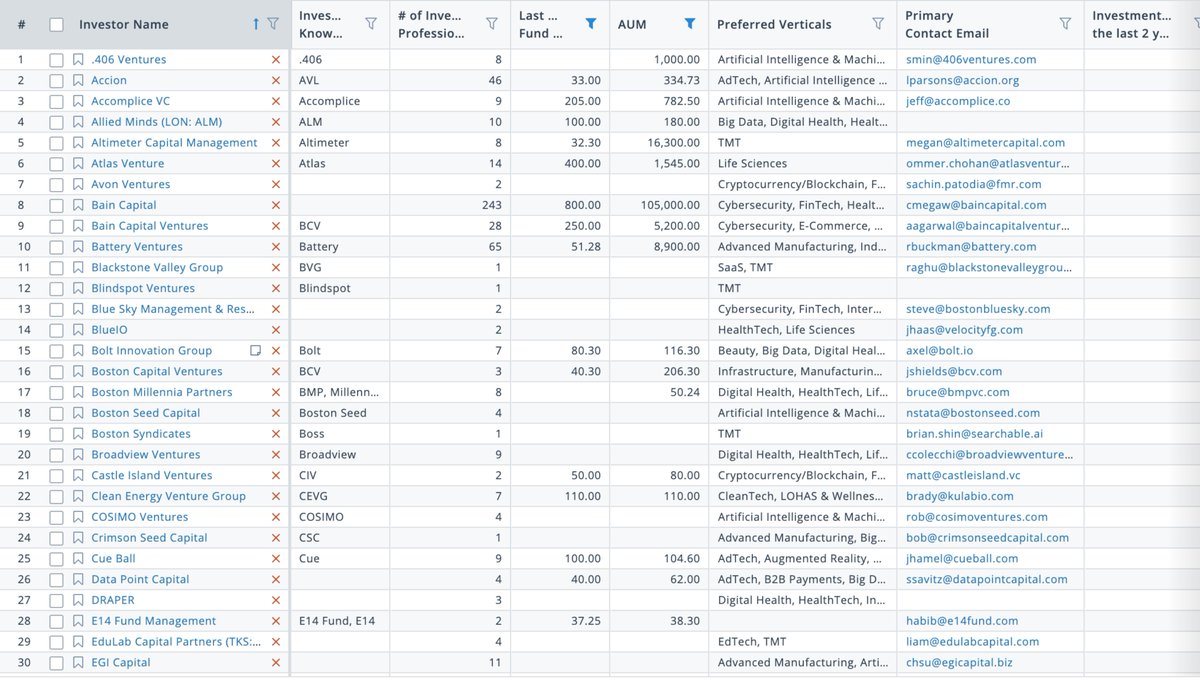Click Investment in the last 2 years header
1200x680 pixels.
(1132, 24)
